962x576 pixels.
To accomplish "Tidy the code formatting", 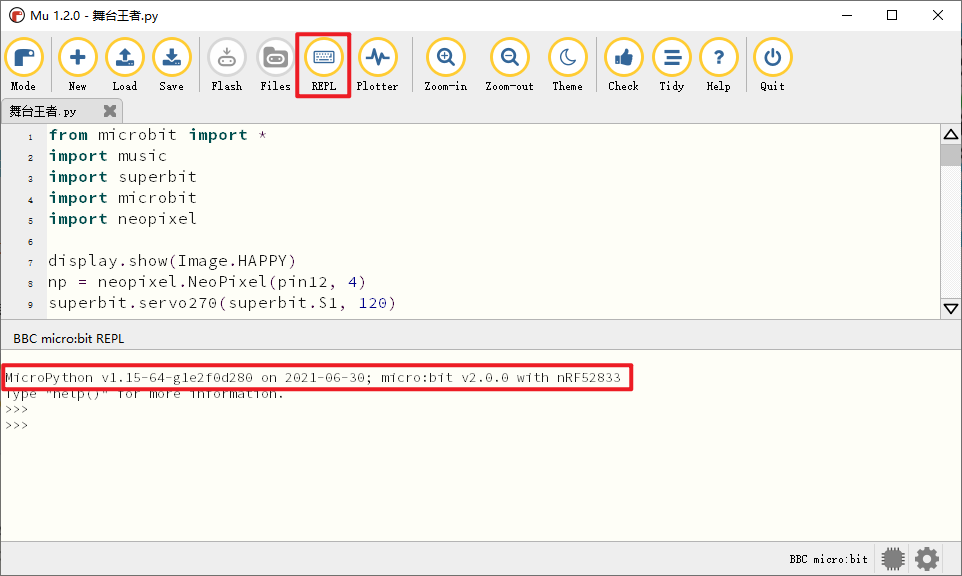I will tap(672, 64).
